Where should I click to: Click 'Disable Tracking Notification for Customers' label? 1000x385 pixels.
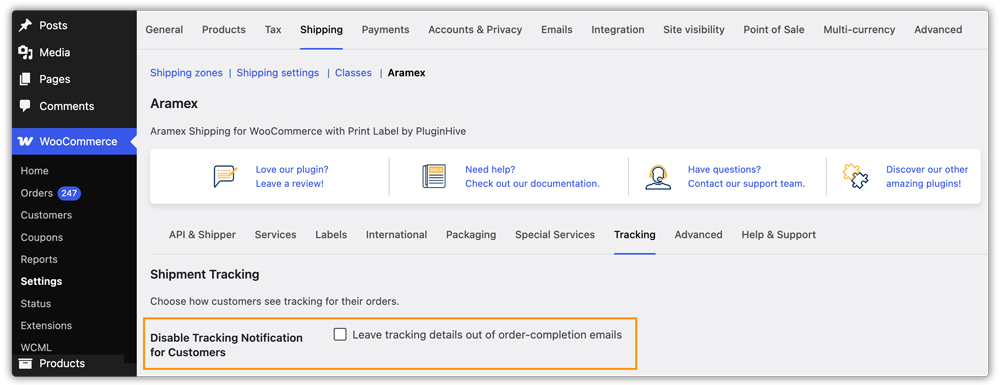pyautogui.click(x=226, y=345)
